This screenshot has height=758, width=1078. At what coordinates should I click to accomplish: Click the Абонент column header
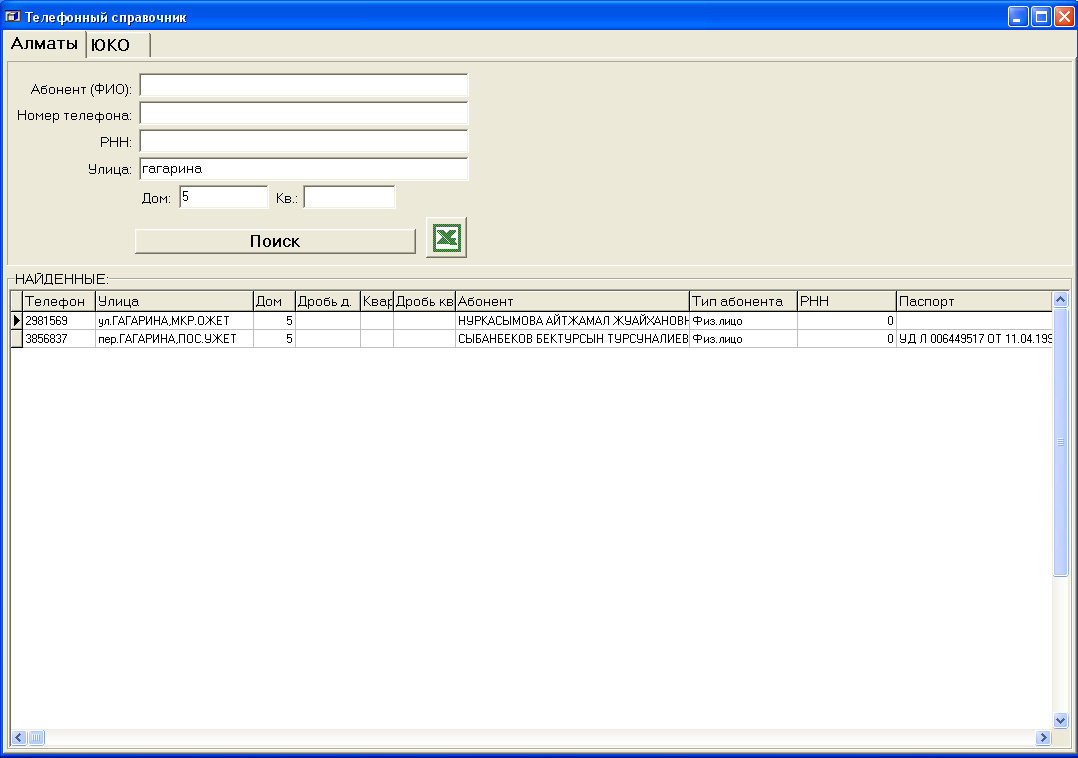click(x=571, y=301)
